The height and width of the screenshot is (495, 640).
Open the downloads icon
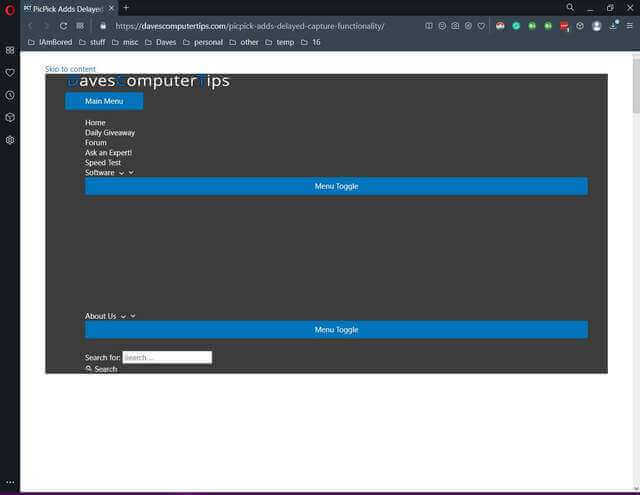click(x=613, y=26)
